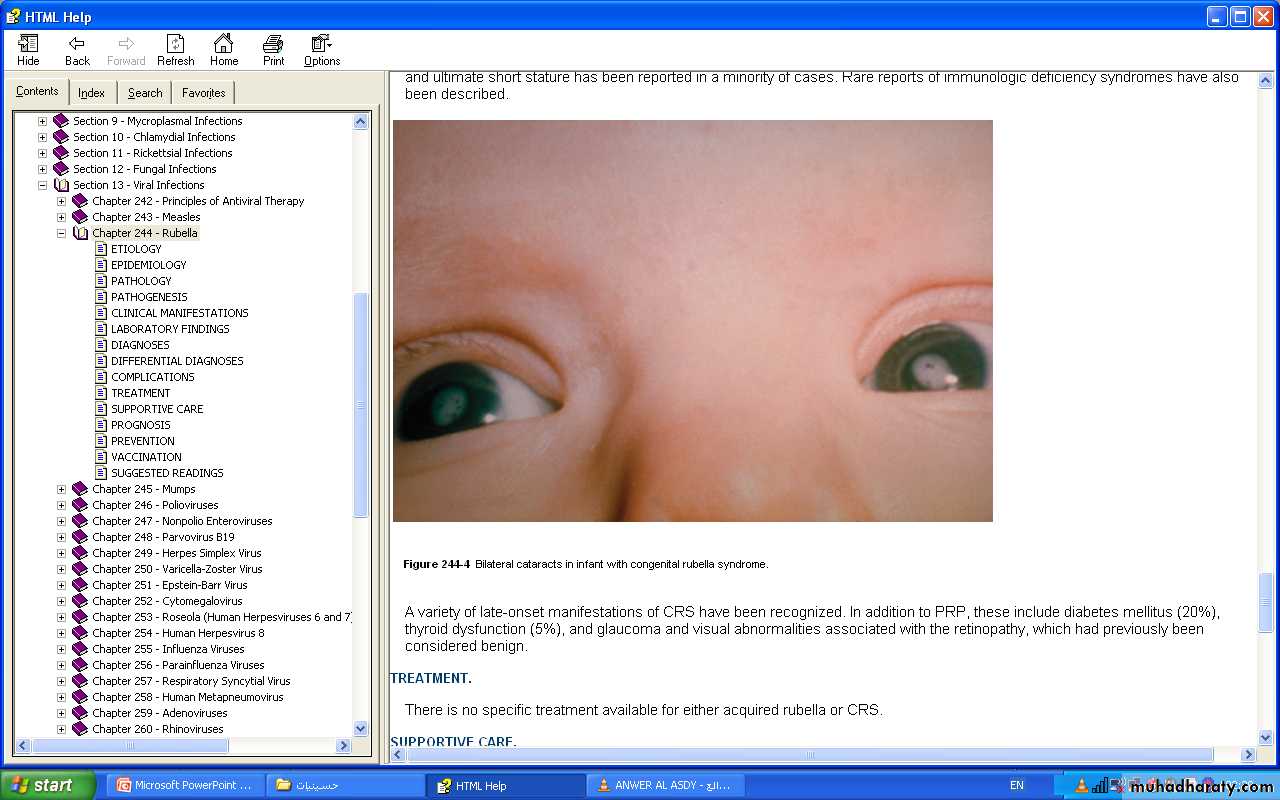1280x800 pixels.
Task: Go to the Home page icon
Action: pyautogui.click(x=224, y=44)
